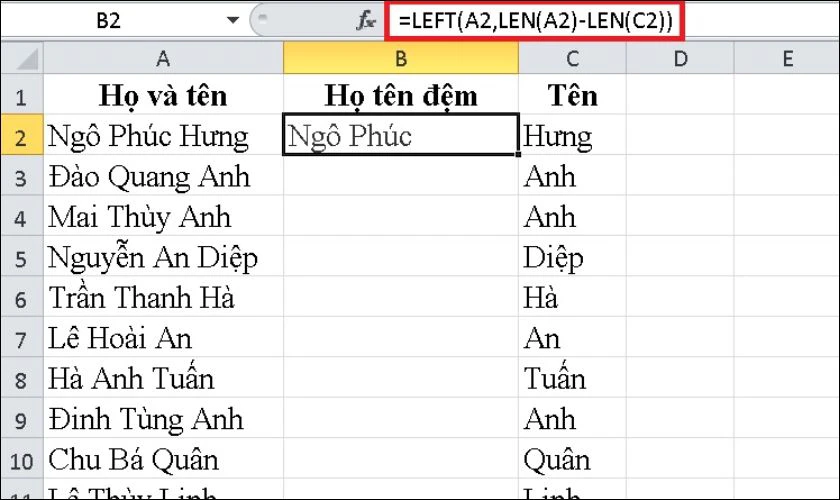Select empty cell B3 next to Đào Quang Anh
Viewport: 840px width, 500px height.
401,176
